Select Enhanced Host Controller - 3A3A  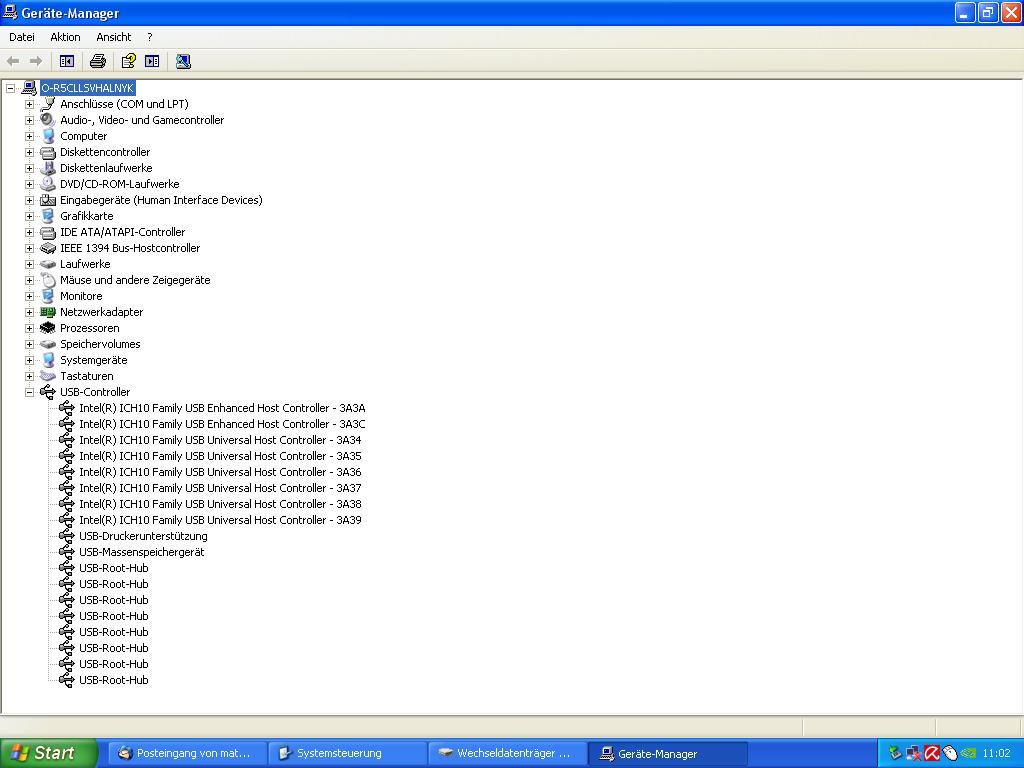[222, 408]
